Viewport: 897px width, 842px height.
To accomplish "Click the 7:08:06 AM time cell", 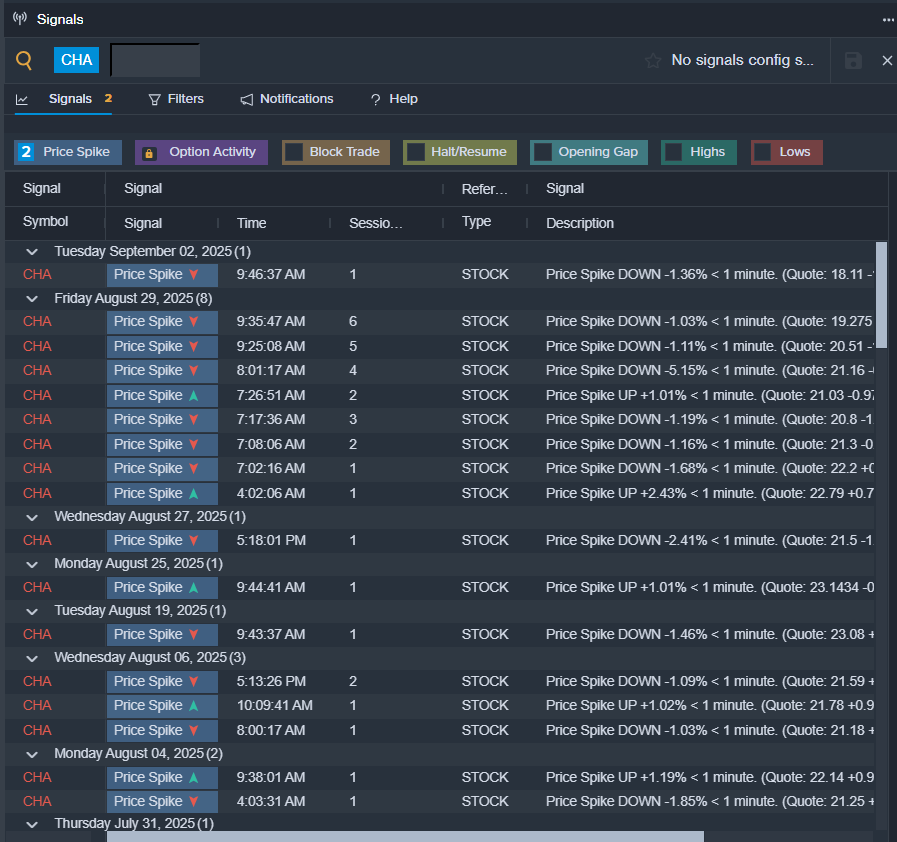I will click(x=271, y=444).
